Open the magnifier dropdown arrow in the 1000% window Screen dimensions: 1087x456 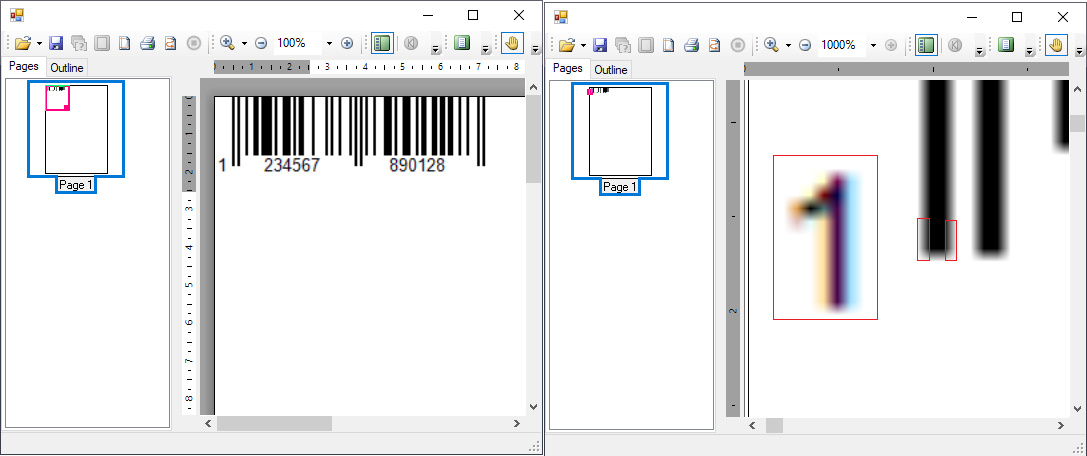tap(788, 46)
